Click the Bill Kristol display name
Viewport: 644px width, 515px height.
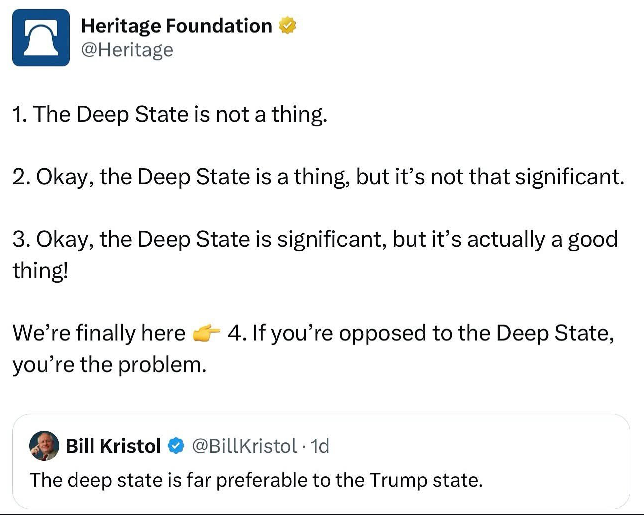pos(112,445)
